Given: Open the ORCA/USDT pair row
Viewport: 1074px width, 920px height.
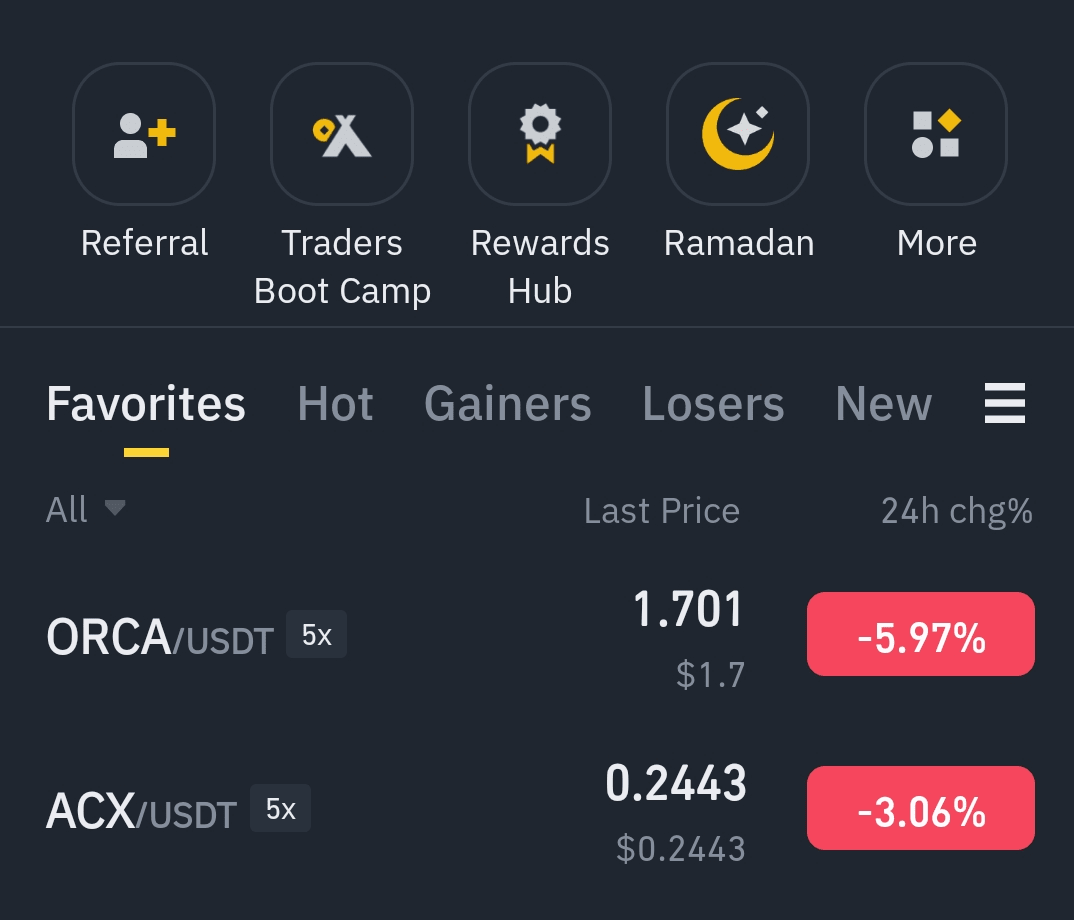Looking at the screenshot, I should click(160, 637).
